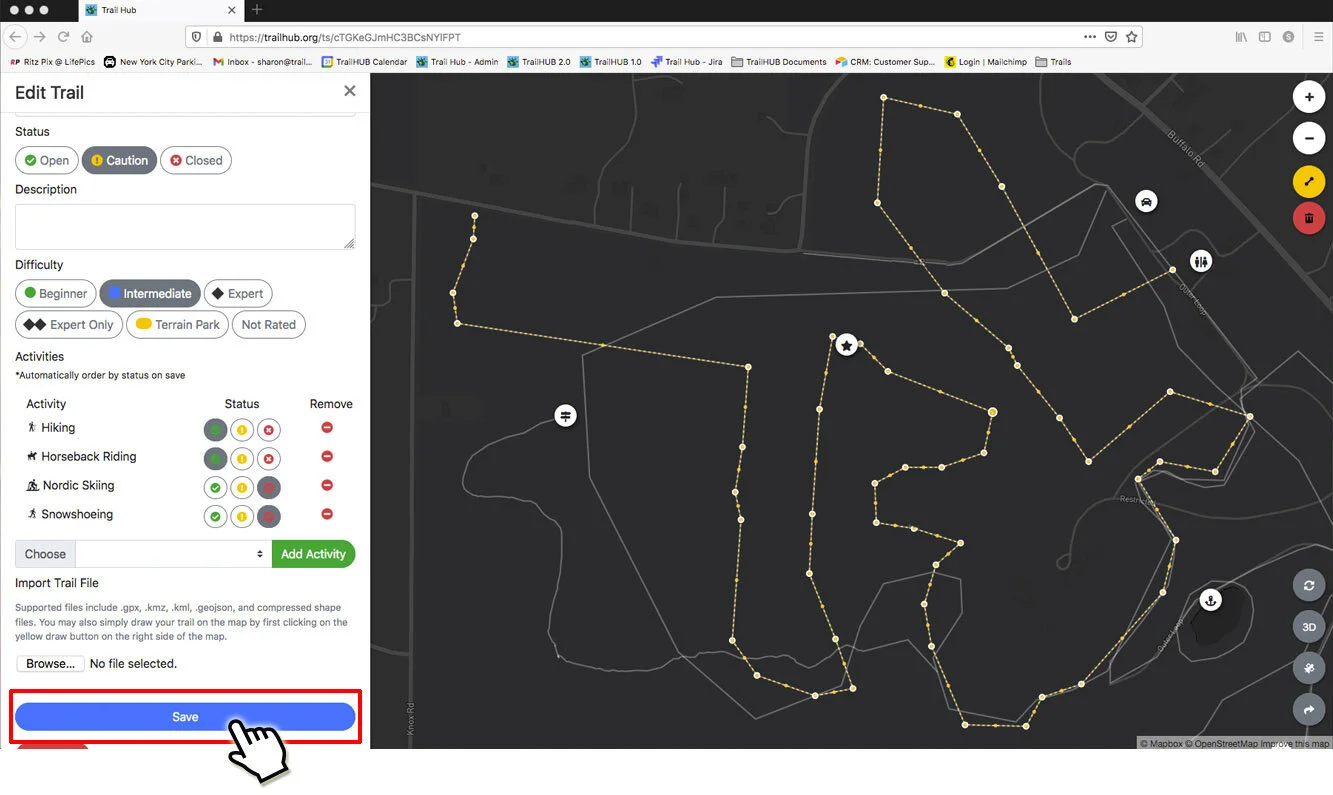Open the TrailHUB Calendar bookmark

(x=364, y=62)
